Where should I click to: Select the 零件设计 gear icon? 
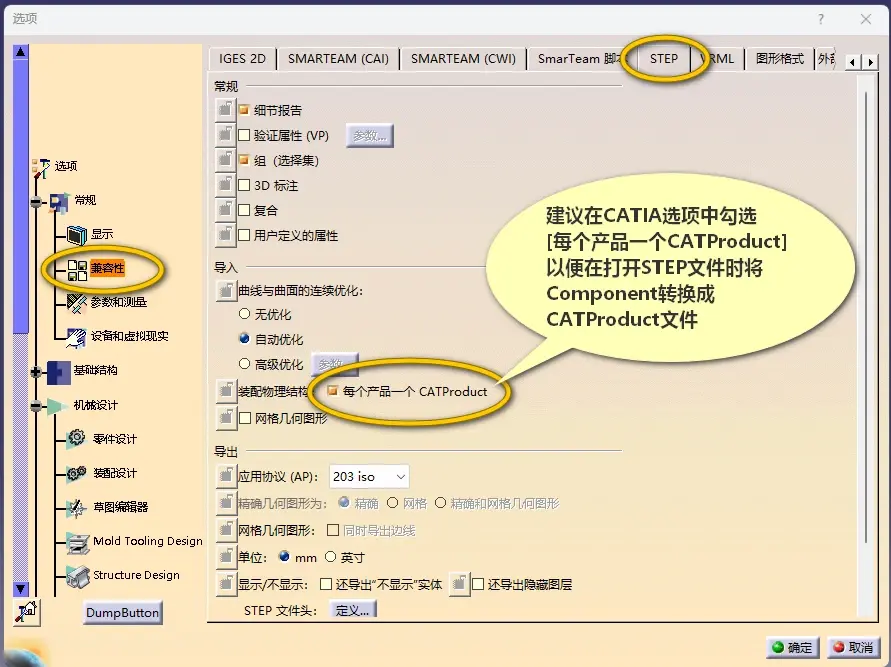[77, 439]
